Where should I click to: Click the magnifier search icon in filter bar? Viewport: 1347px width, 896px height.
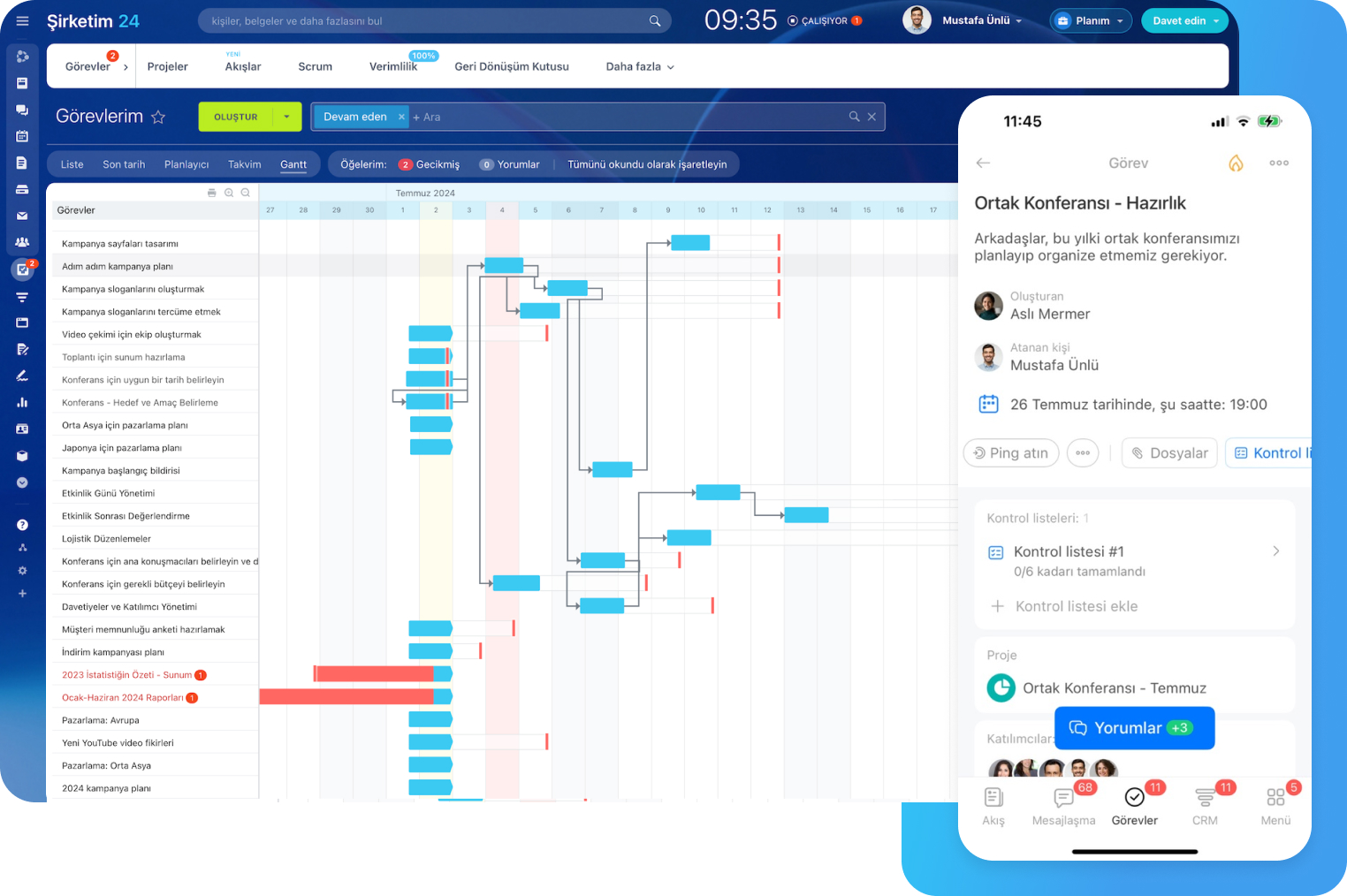tap(854, 117)
